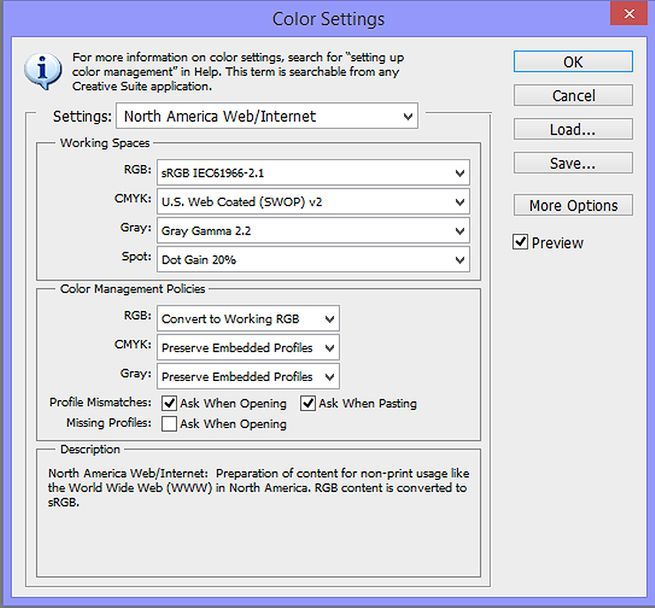655x608 pixels.
Task: Close the Color Settings dialog
Action: coord(629,14)
